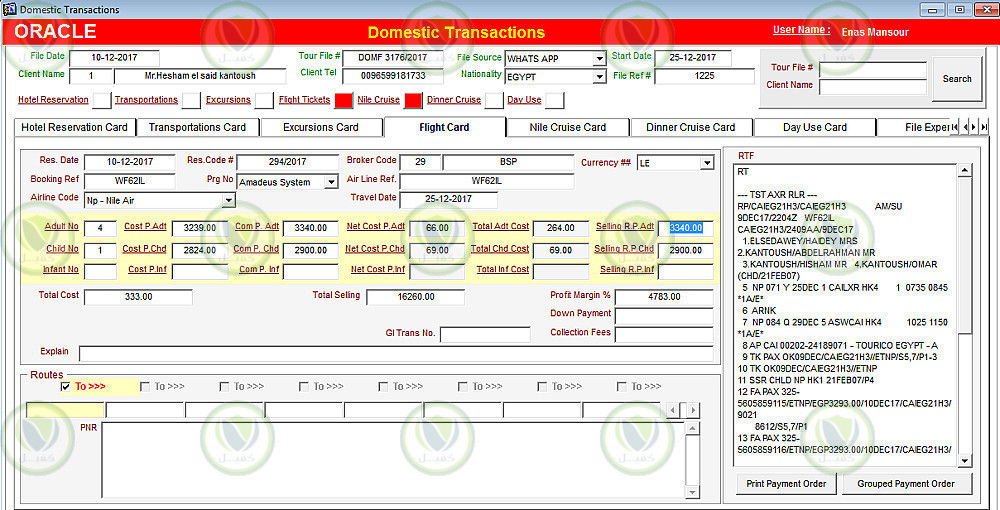Toggle the Day Use checkbox

(x=555, y=100)
